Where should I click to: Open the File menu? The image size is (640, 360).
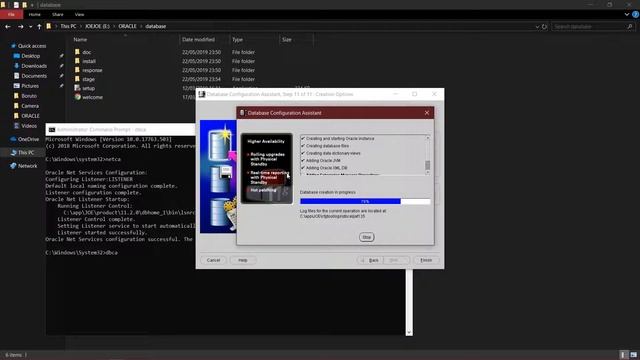coord(11,14)
